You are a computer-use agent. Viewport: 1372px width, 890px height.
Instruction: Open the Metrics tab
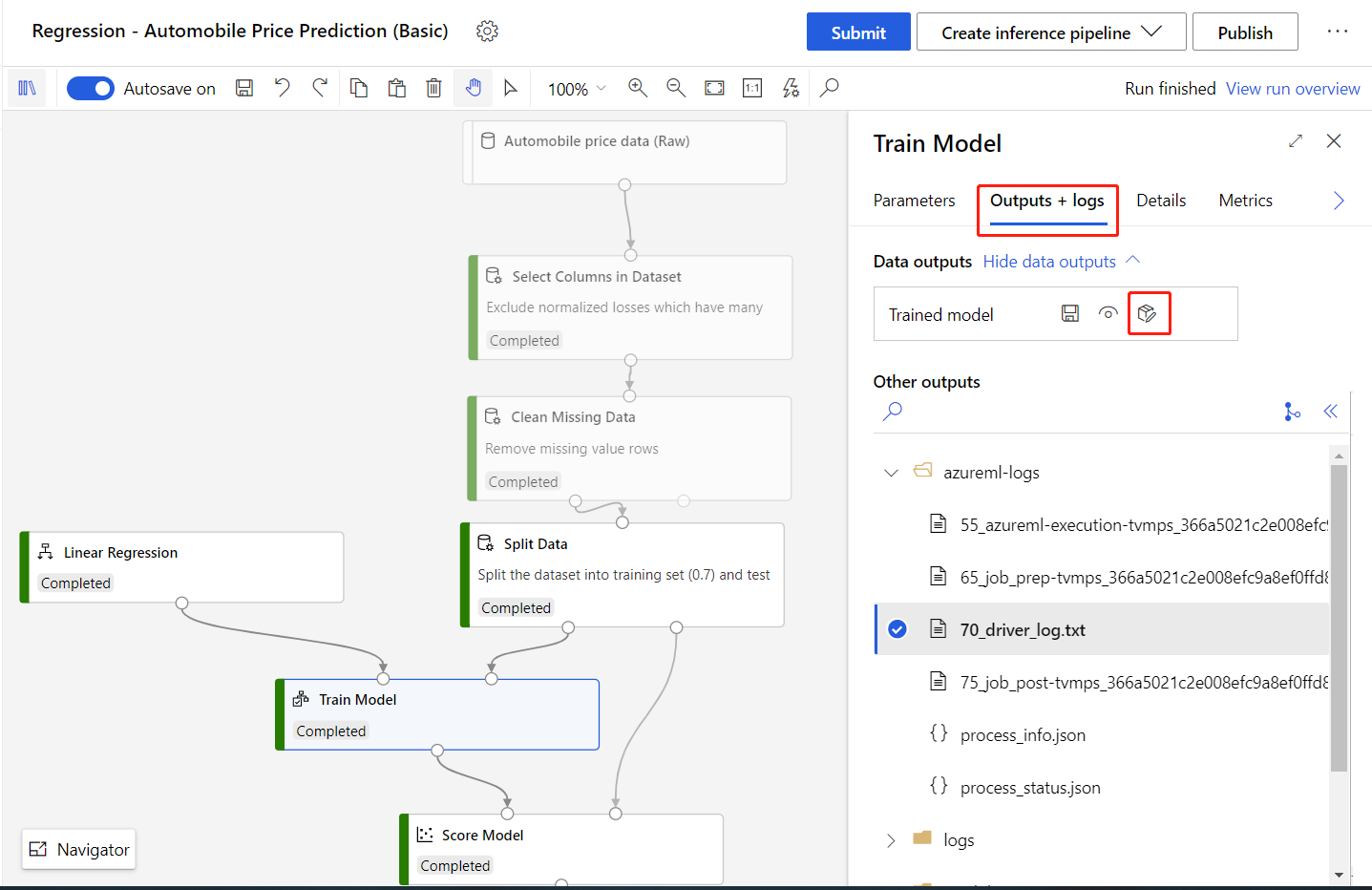point(1245,201)
